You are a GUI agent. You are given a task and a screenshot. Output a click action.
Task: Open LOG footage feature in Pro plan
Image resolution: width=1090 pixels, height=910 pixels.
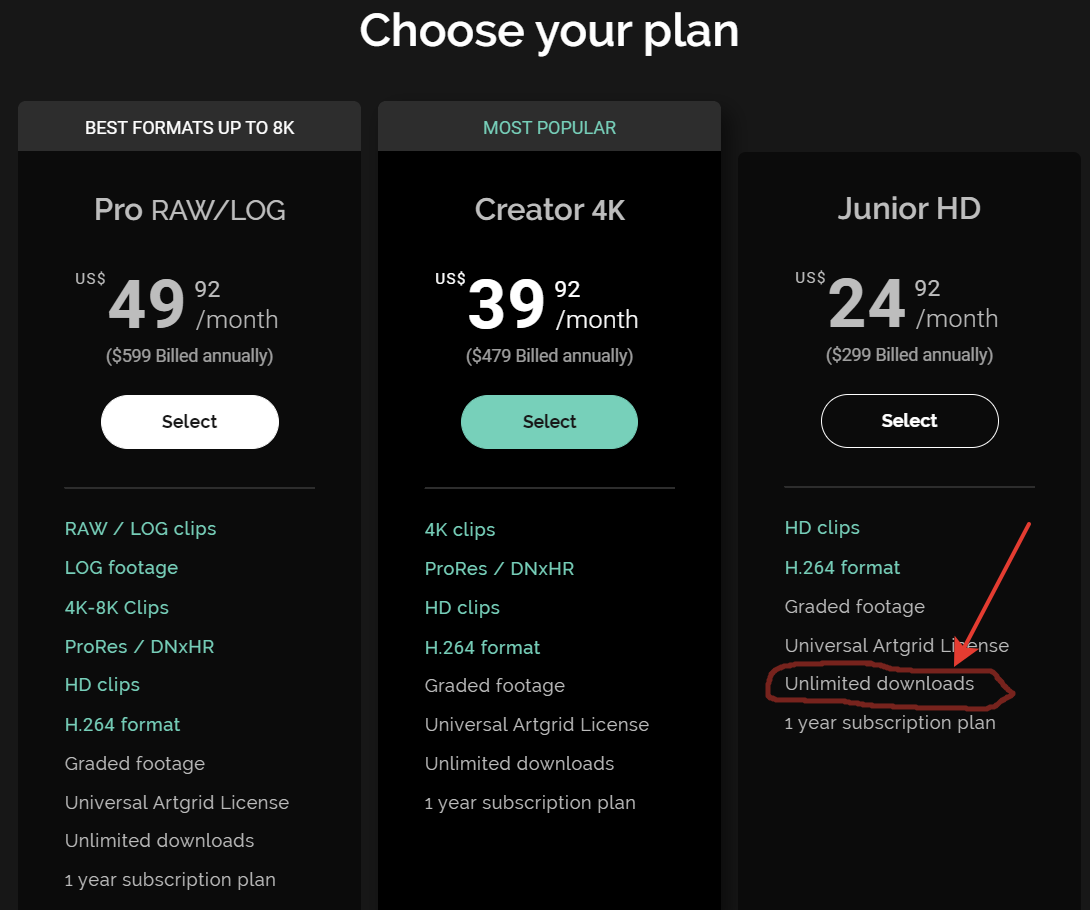click(x=121, y=568)
